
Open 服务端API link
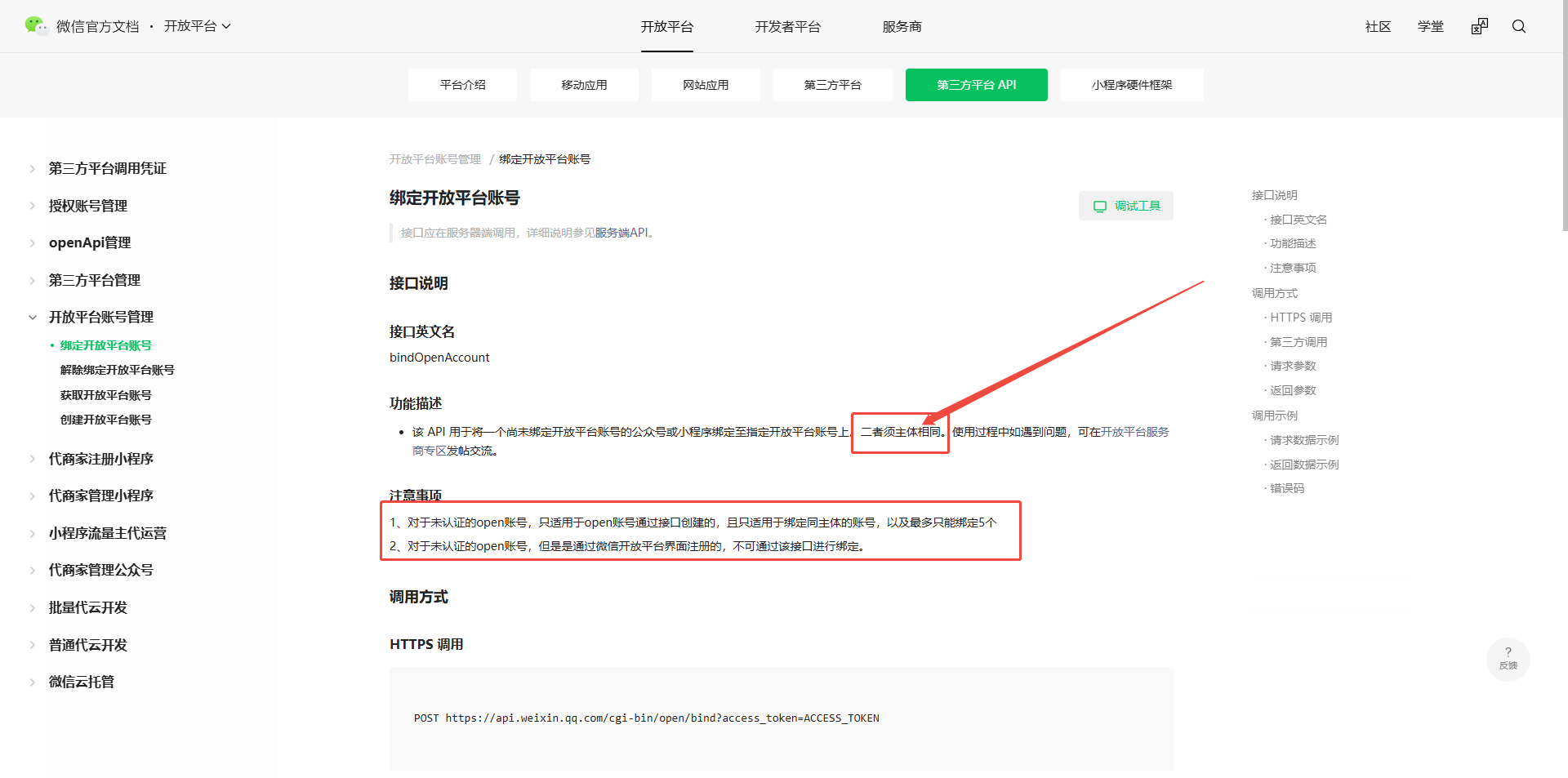tap(621, 233)
